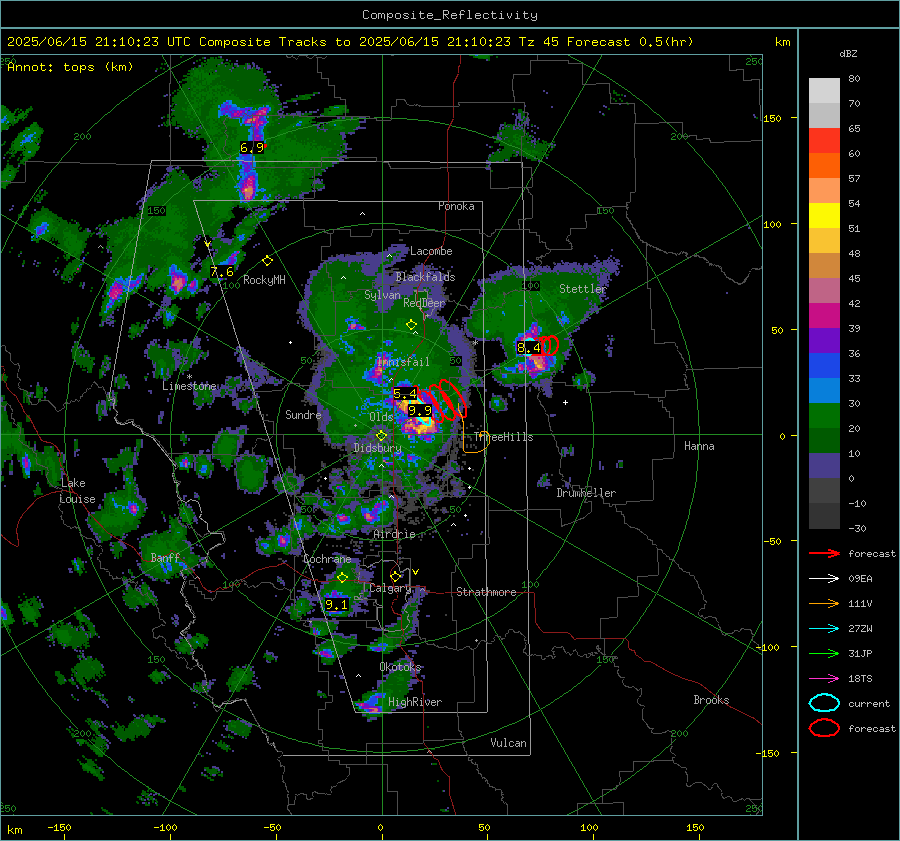Click the 9.9 storm top label
900x841 pixels.
[420, 410]
